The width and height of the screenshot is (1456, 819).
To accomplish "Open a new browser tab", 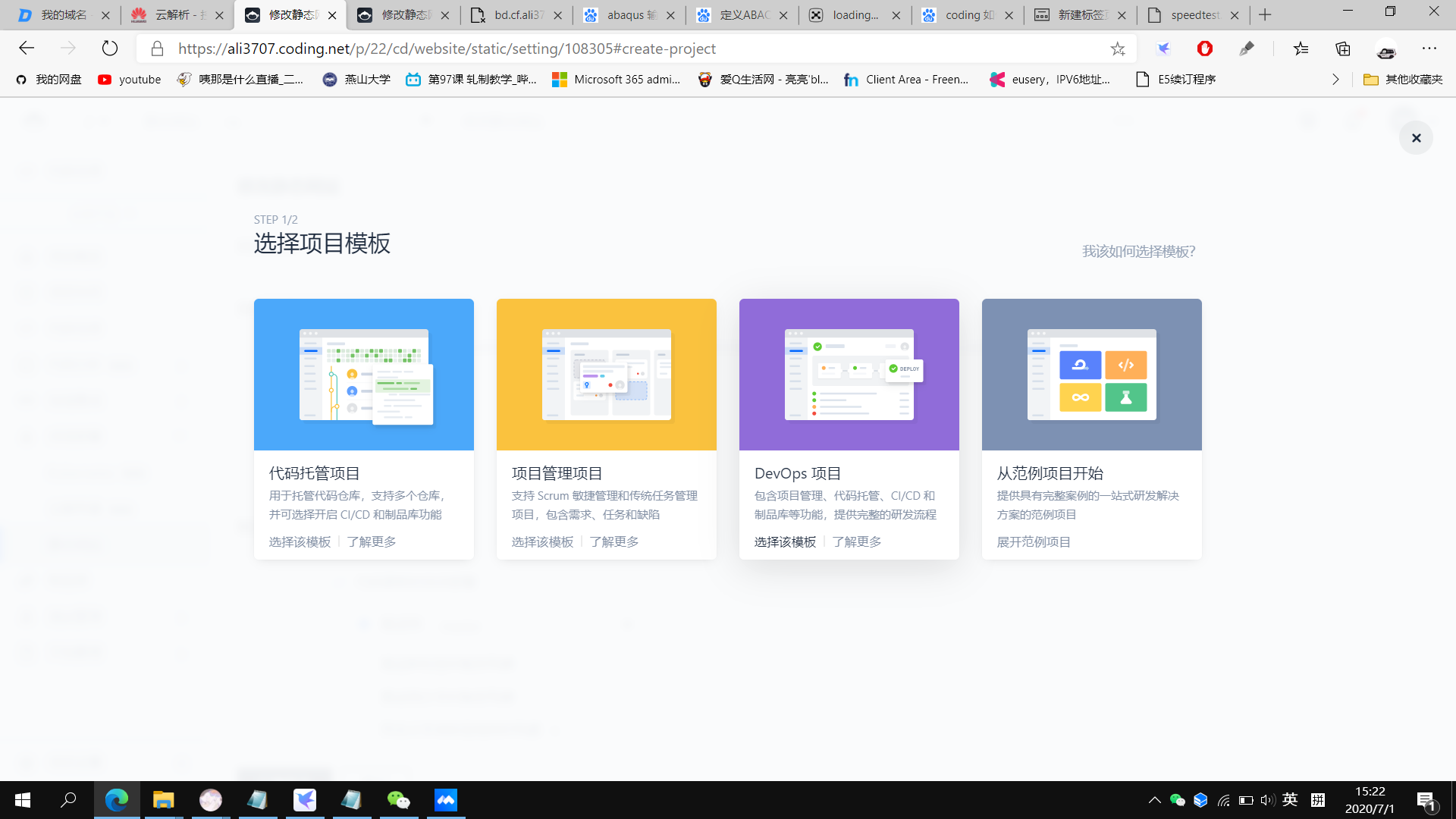I will [x=1265, y=14].
